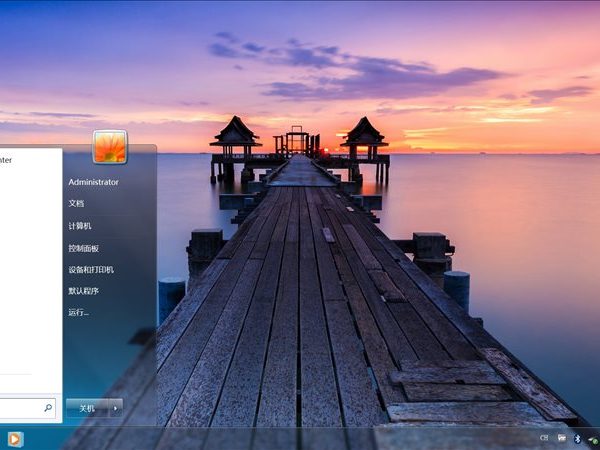Open 文档 from the Start menu

click(77, 203)
